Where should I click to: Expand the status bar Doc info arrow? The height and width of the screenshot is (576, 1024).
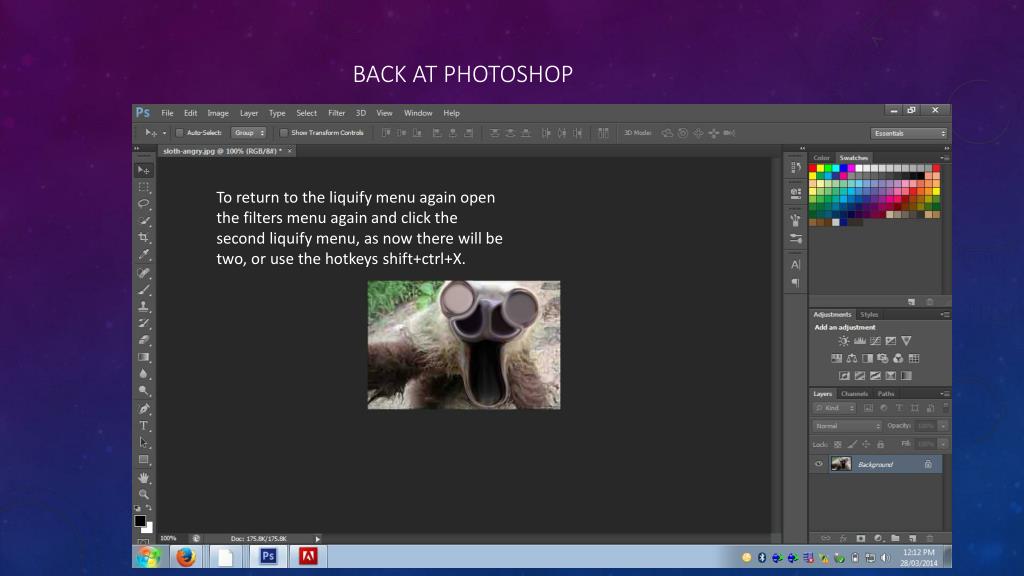click(317, 539)
